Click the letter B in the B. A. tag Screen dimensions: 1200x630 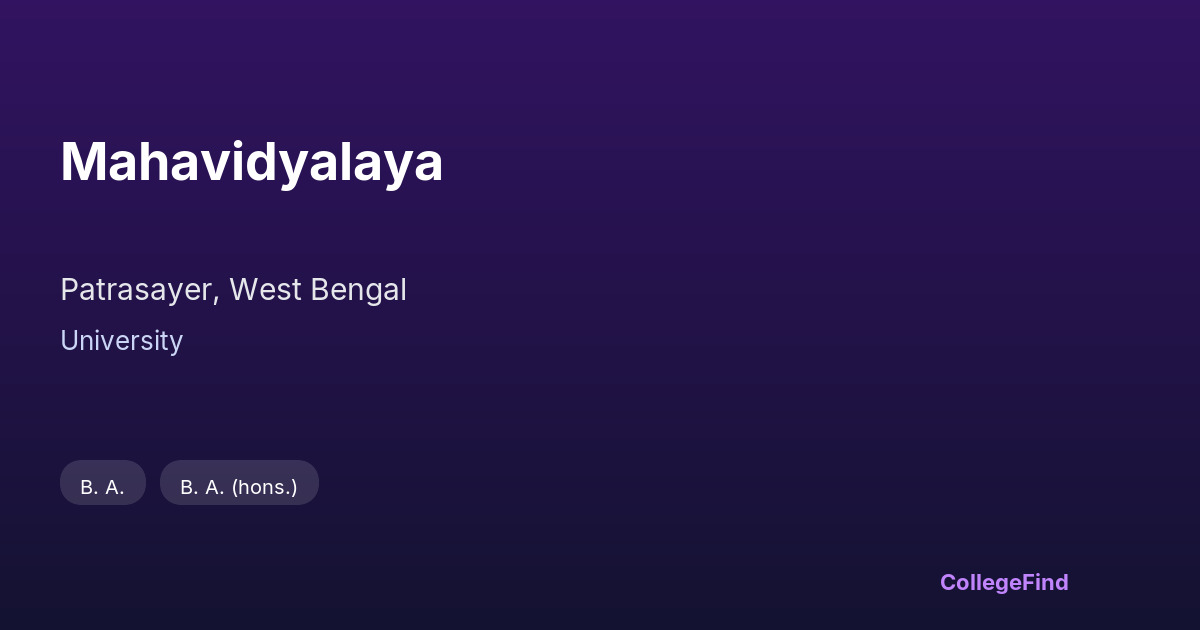(x=87, y=488)
